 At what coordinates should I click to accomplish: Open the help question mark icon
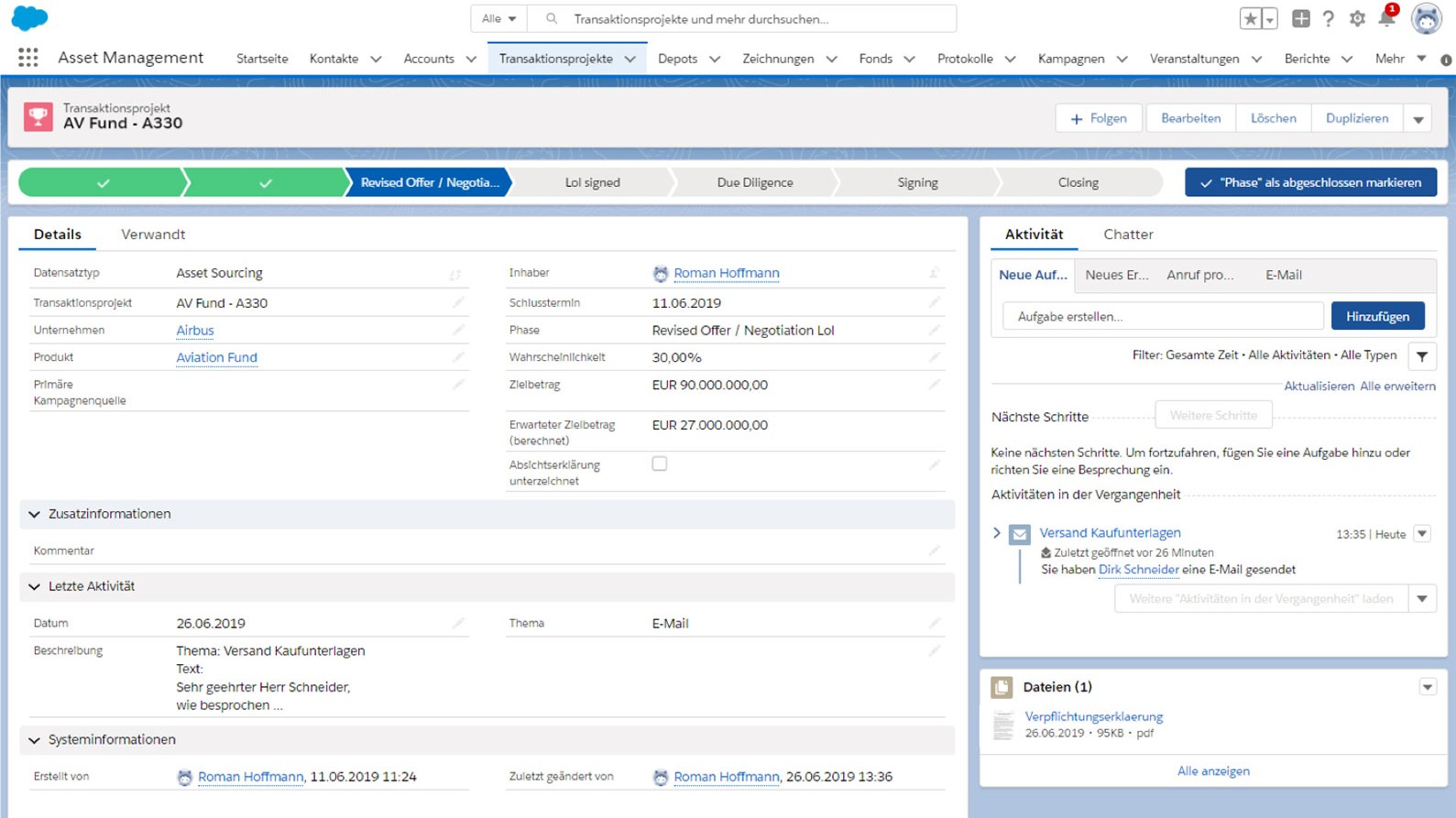click(x=1329, y=18)
